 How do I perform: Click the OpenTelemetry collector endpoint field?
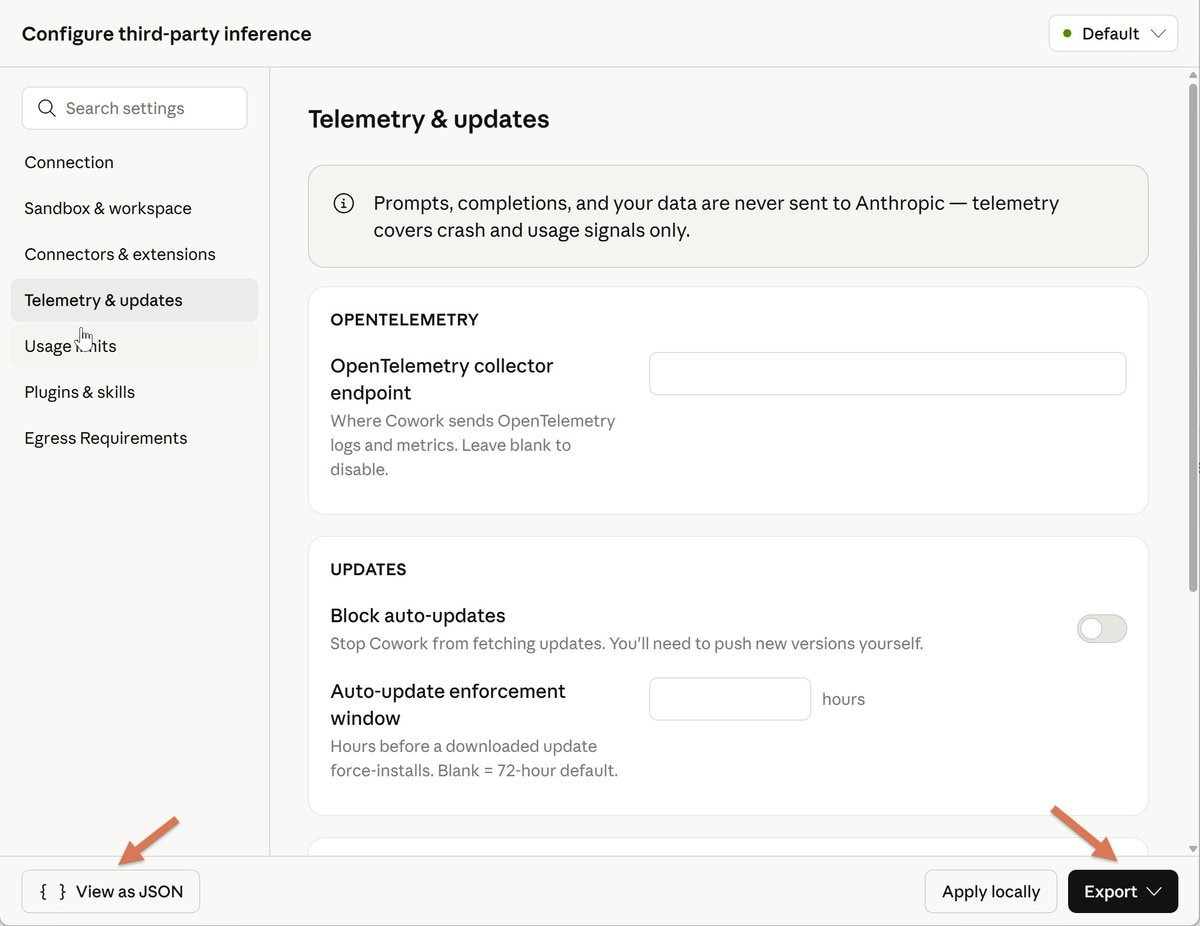tap(888, 373)
